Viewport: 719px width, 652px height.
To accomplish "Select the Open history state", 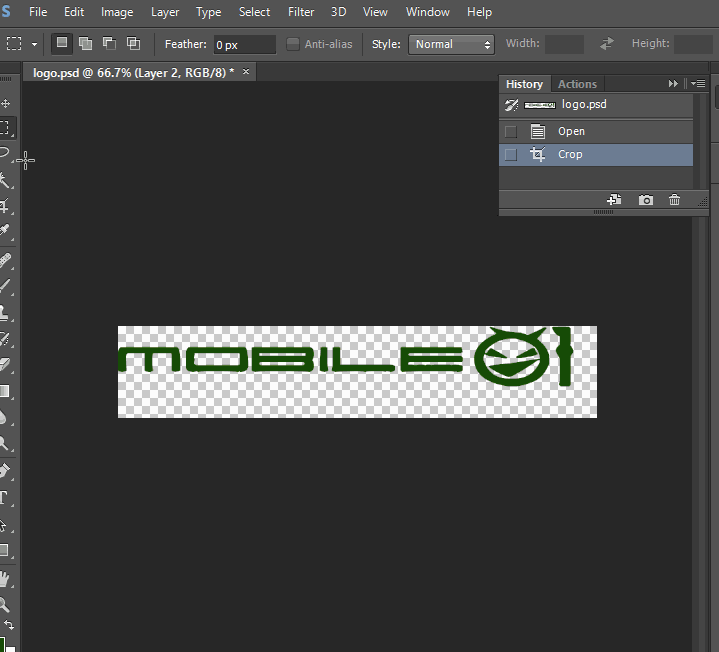I will coord(596,132).
